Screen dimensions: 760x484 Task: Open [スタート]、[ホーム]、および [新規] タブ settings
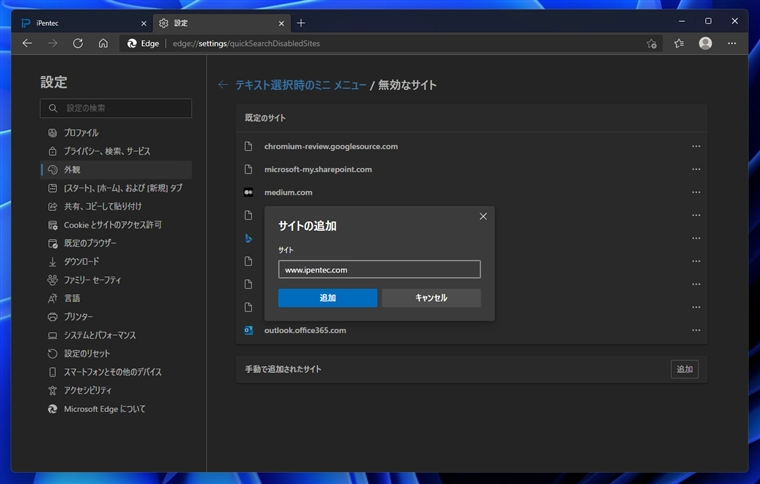pyautogui.click(x=116, y=188)
